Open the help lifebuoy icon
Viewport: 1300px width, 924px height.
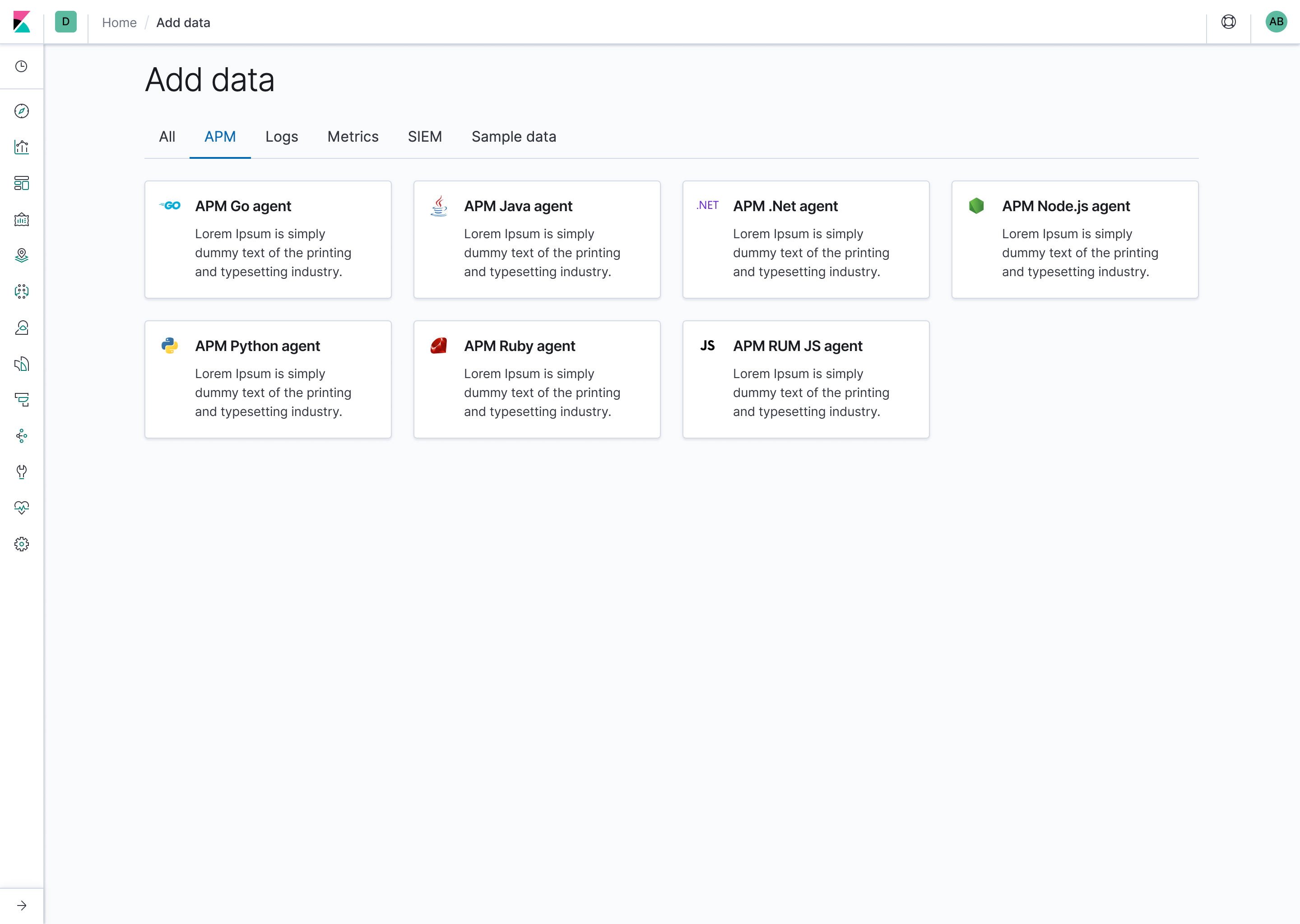(x=1228, y=22)
